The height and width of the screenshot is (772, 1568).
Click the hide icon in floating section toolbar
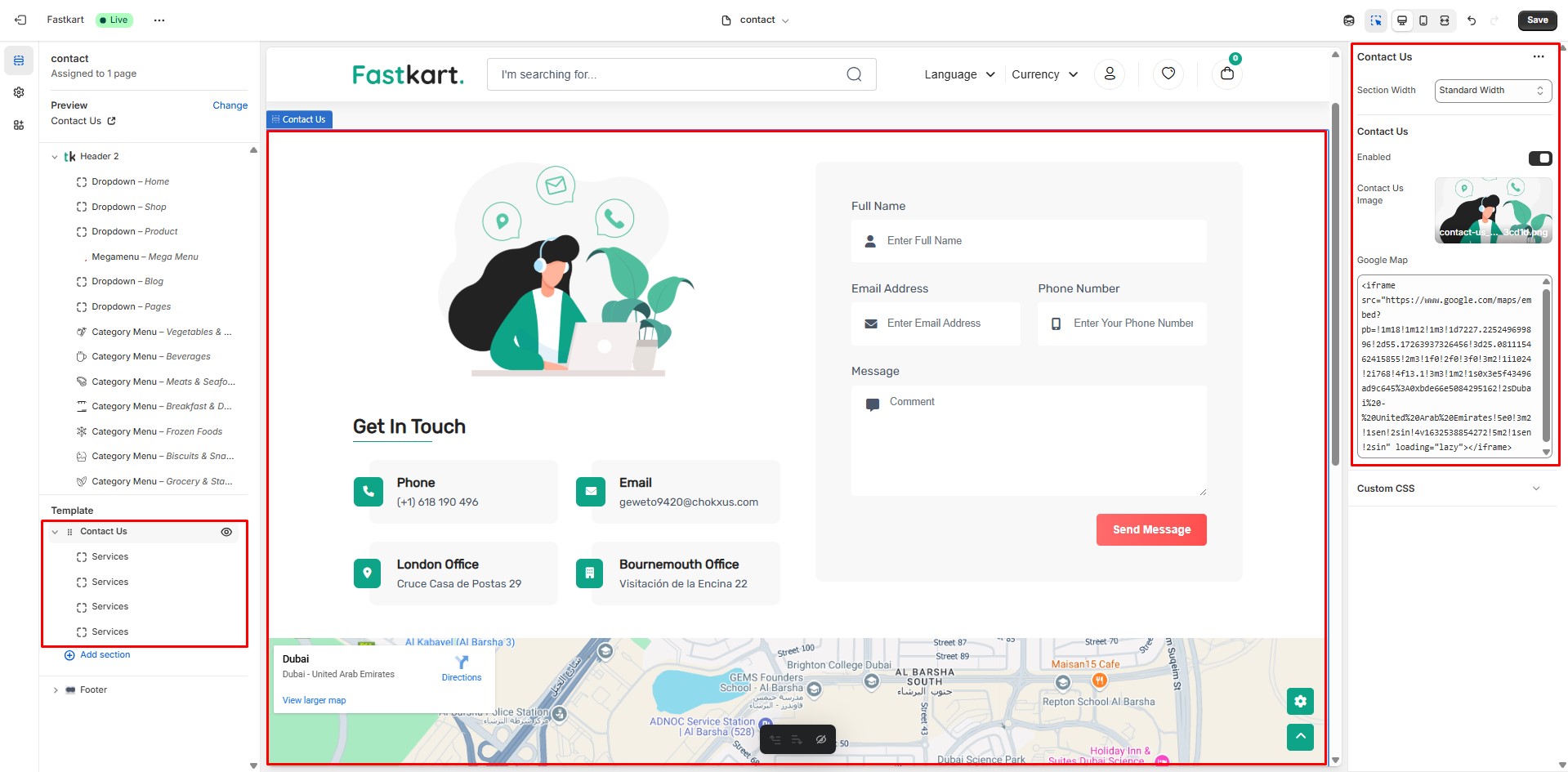click(x=821, y=739)
